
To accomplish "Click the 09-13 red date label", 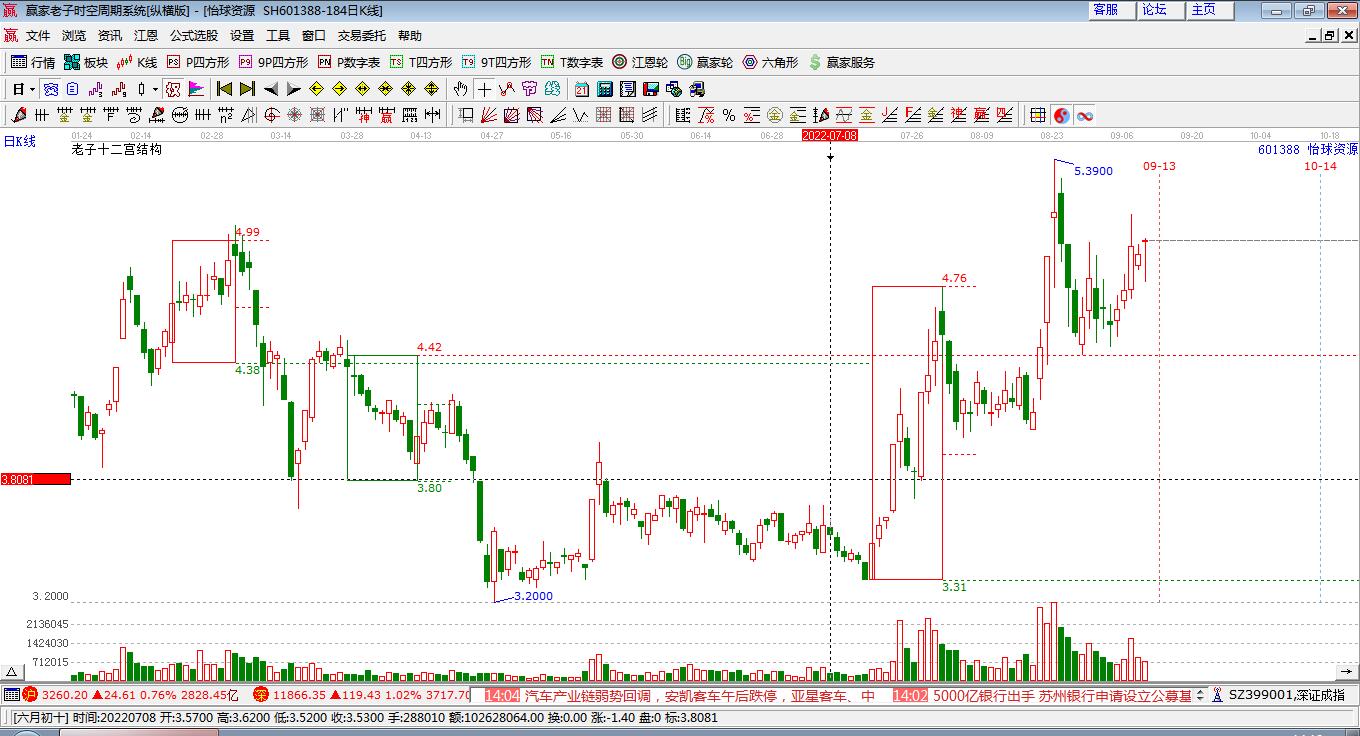I will click(x=1159, y=166).
